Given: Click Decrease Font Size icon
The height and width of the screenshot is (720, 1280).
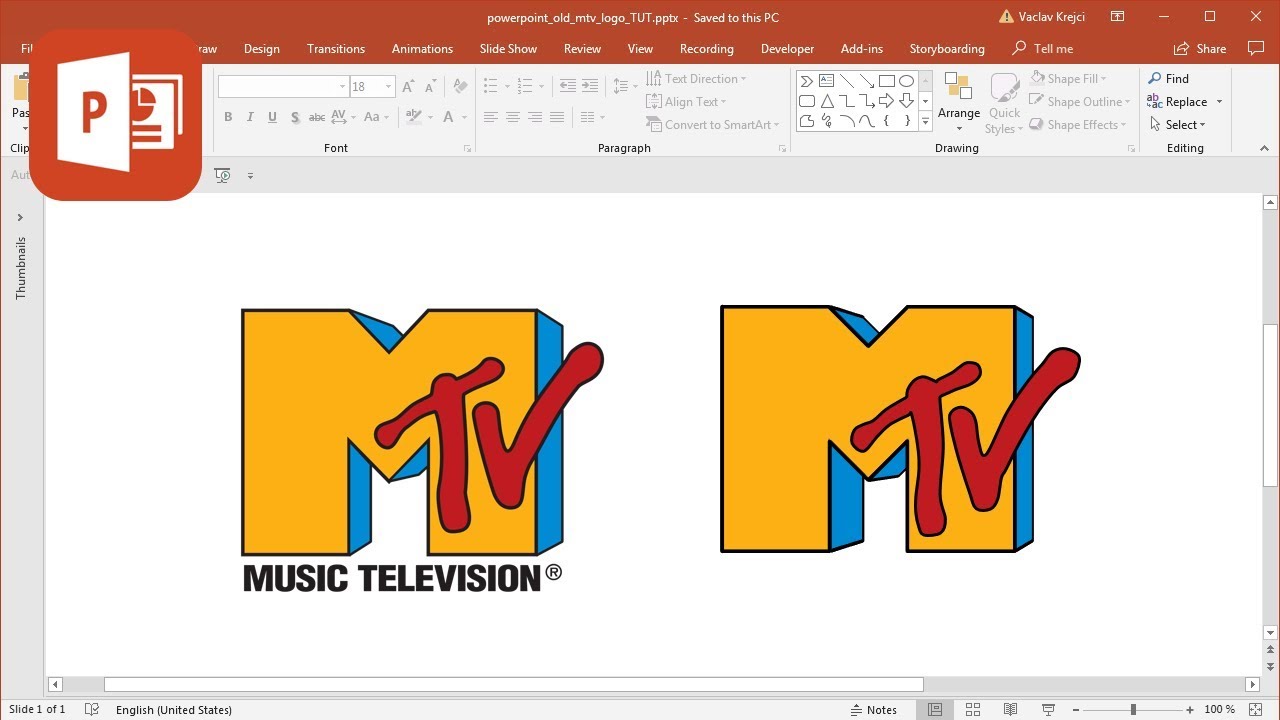Looking at the screenshot, I should 430,87.
